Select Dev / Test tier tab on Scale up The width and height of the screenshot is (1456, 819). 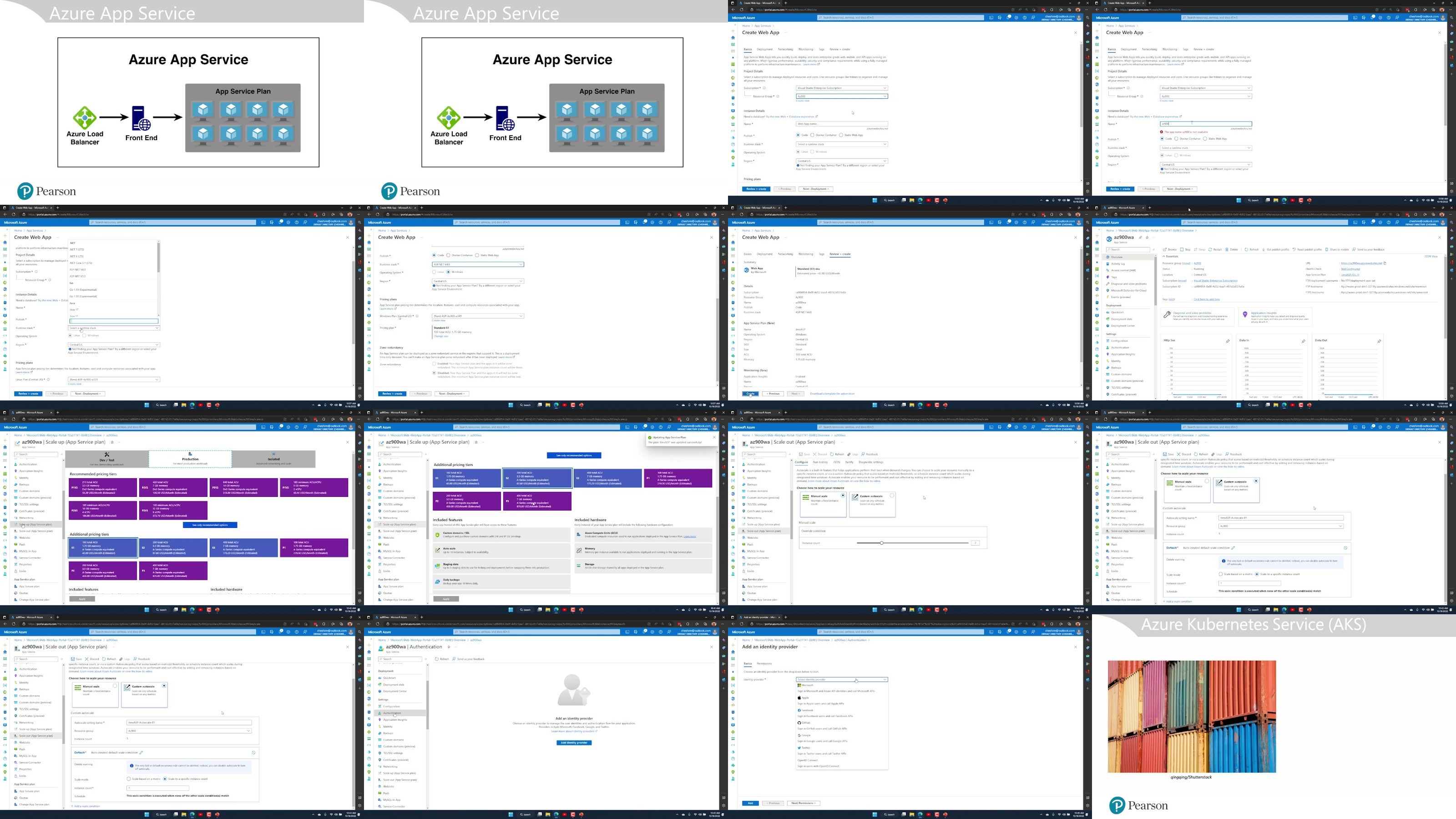(107, 459)
